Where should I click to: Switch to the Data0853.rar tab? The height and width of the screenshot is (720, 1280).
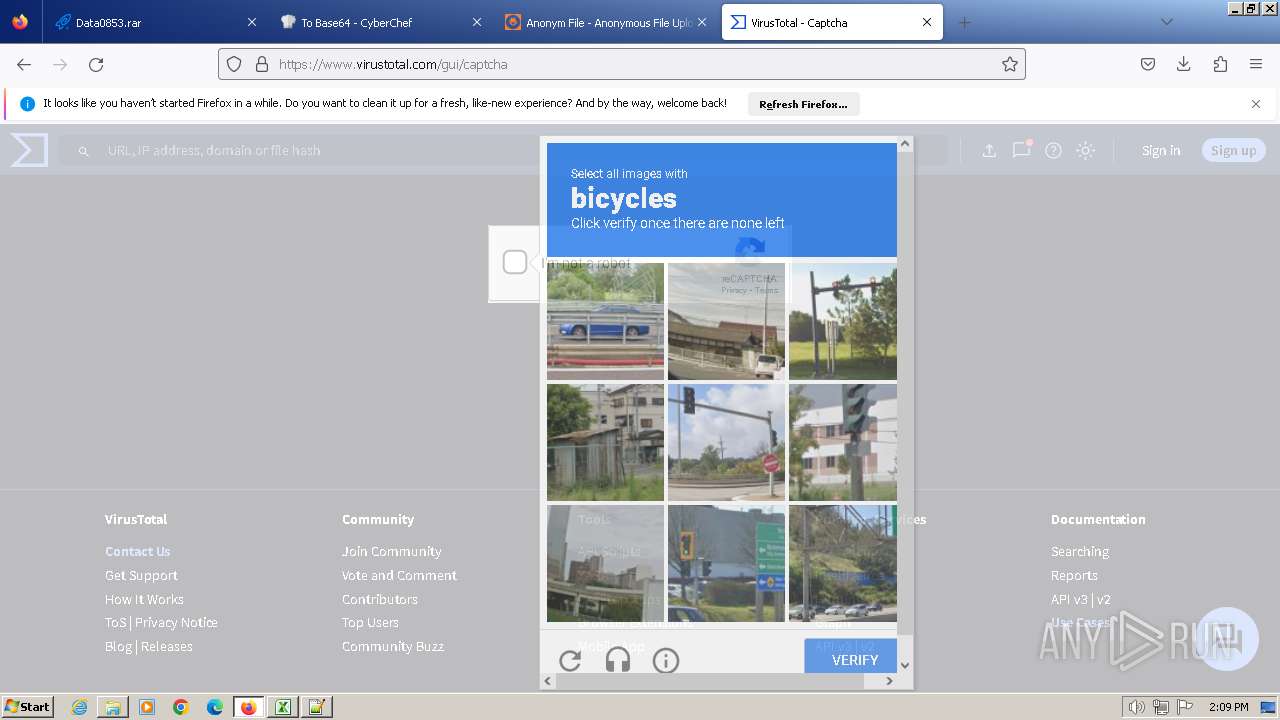tap(156, 22)
